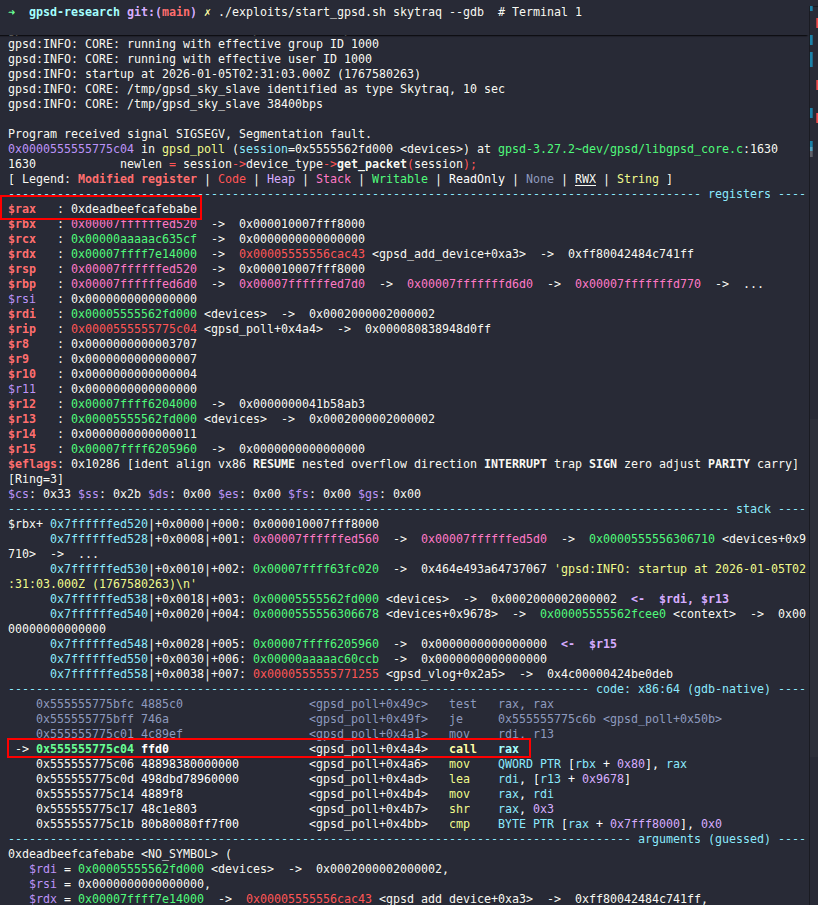Click the $rax register value 0xdeadbeefcafebabe

point(134,209)
